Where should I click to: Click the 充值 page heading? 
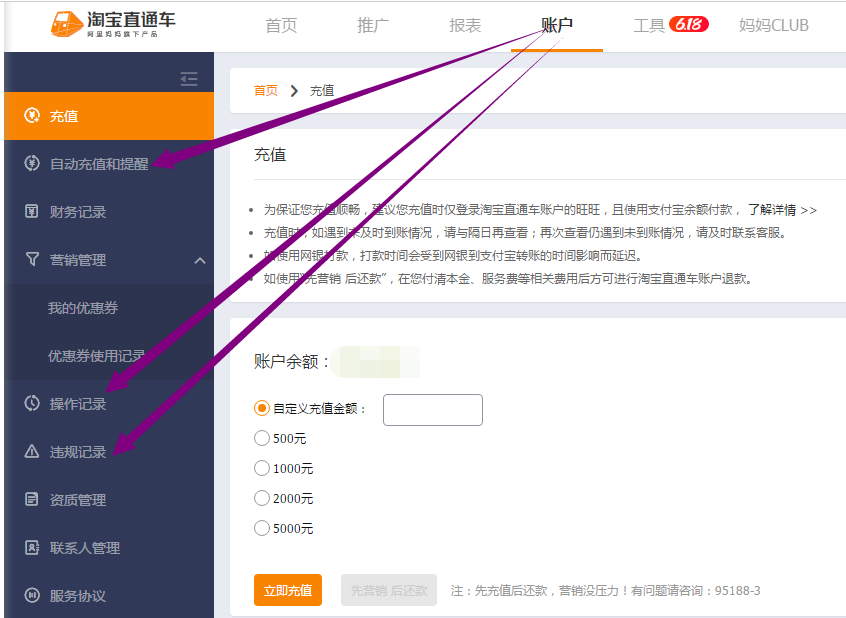tap(270, 155)
